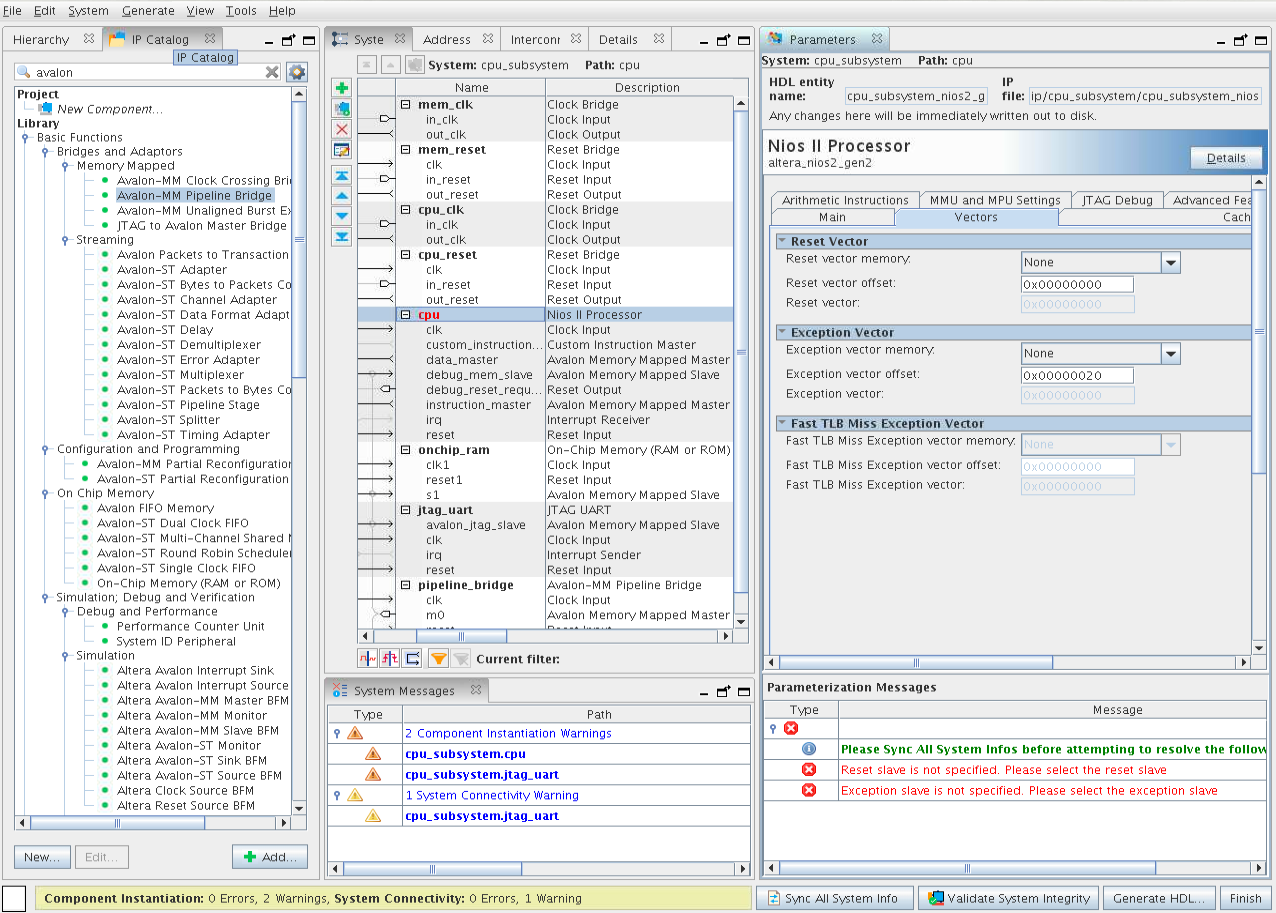This screenshot has width=1276, height=913.
Task: Click the move-to-top arrow icon
Action: 342,175
